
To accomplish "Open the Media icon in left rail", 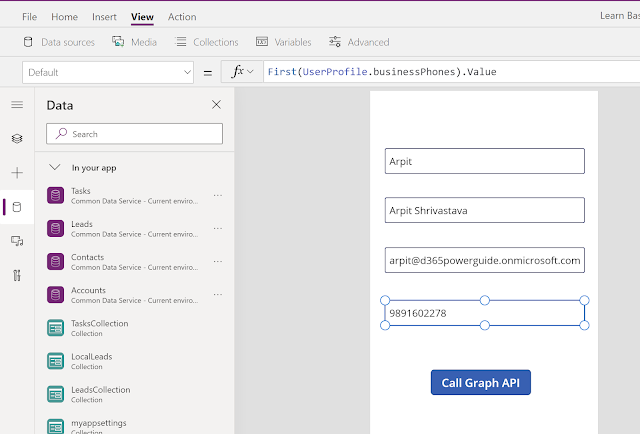I will click(x=17, y=241).
